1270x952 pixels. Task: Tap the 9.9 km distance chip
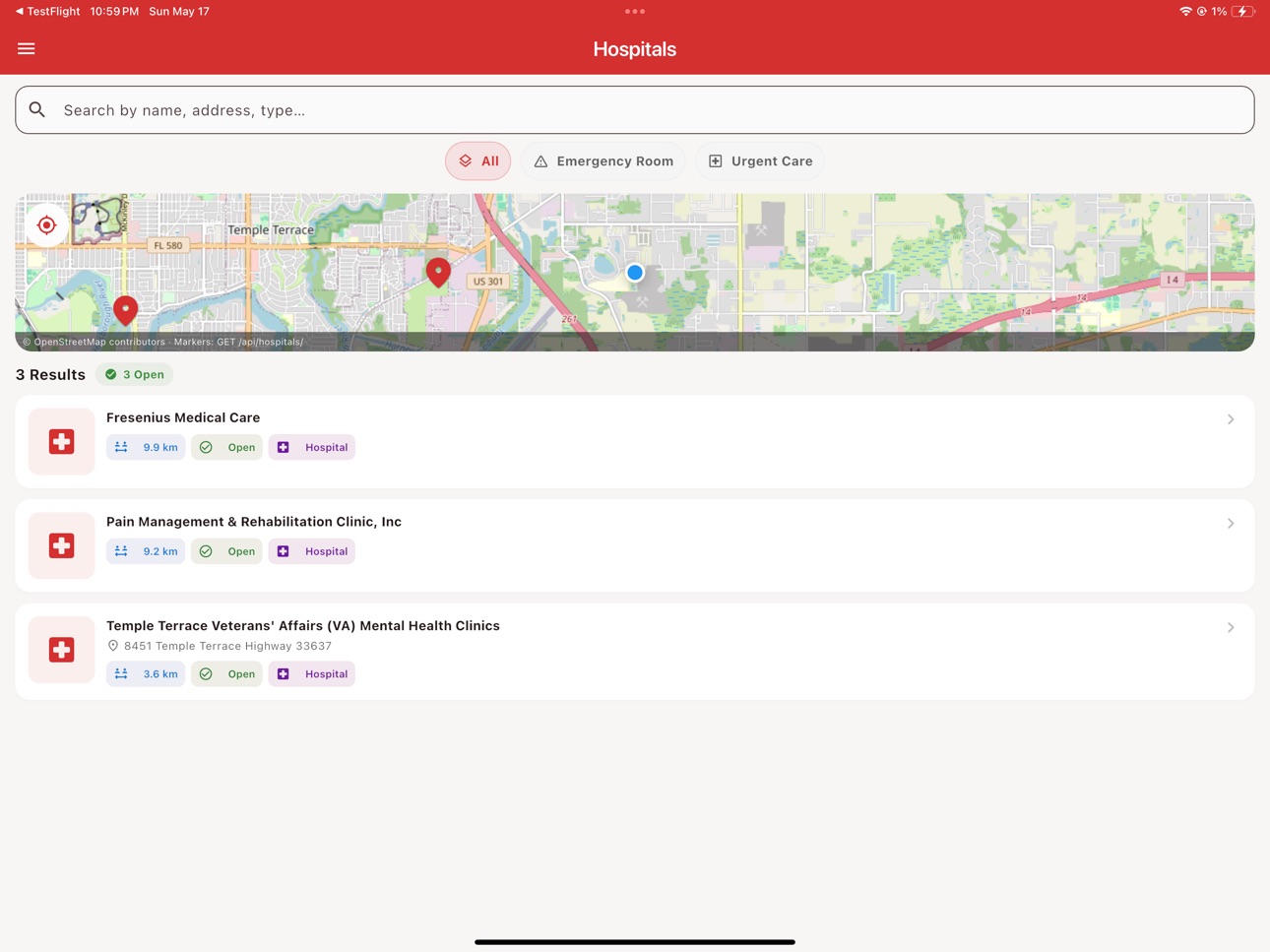146,447
